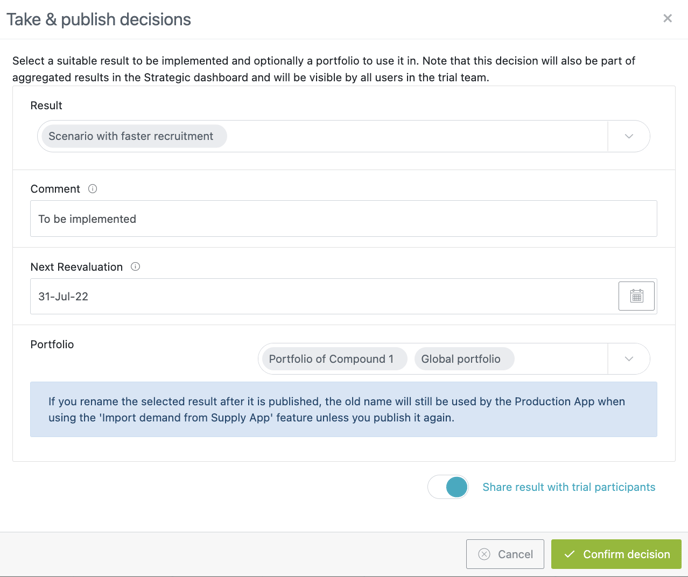Expand the Portfolio dropdown chevron
Image resolution: width=688 pixels, height=577 pixels.
tap(629, 359)
